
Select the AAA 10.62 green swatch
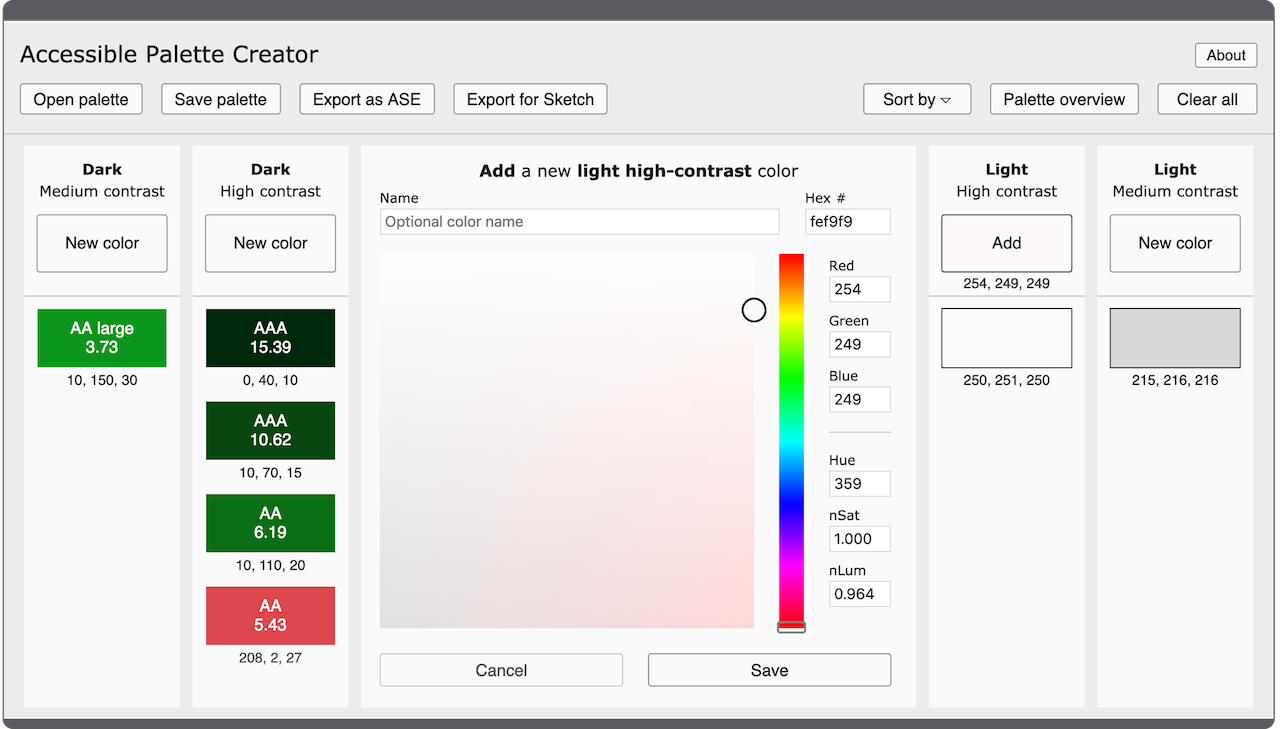click(270, 430)
